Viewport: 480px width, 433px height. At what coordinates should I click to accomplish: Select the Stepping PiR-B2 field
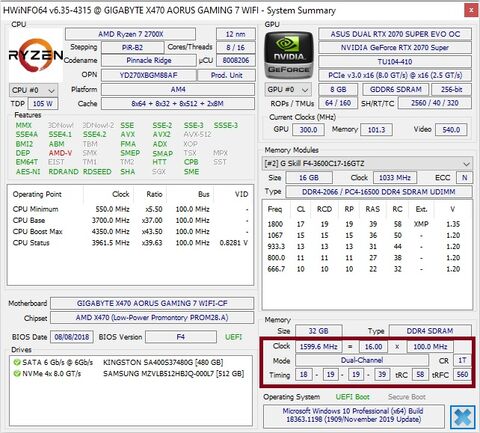pos(132,47)
